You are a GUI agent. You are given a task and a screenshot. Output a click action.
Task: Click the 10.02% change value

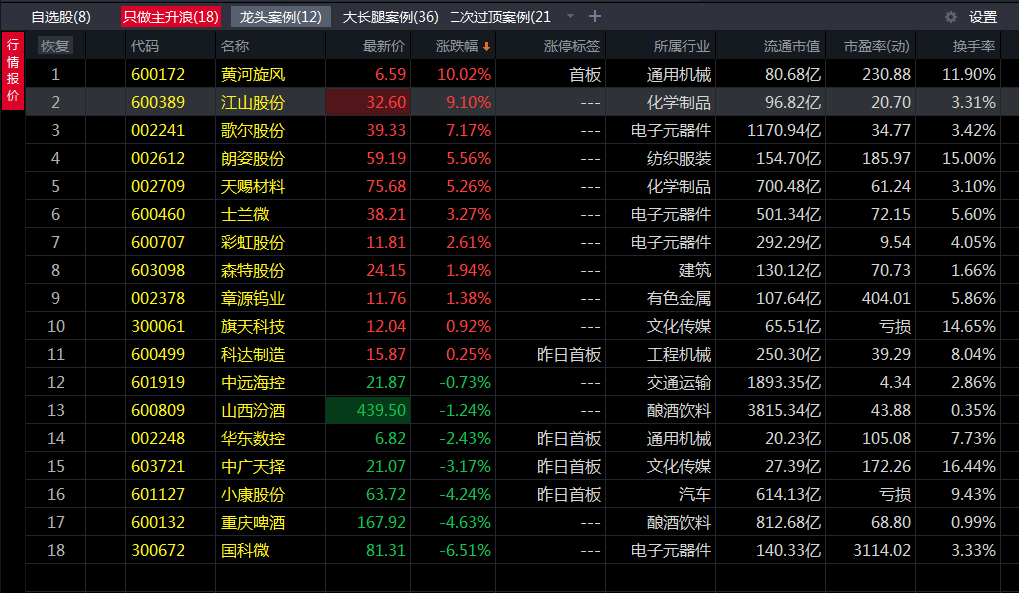(464, 75)
